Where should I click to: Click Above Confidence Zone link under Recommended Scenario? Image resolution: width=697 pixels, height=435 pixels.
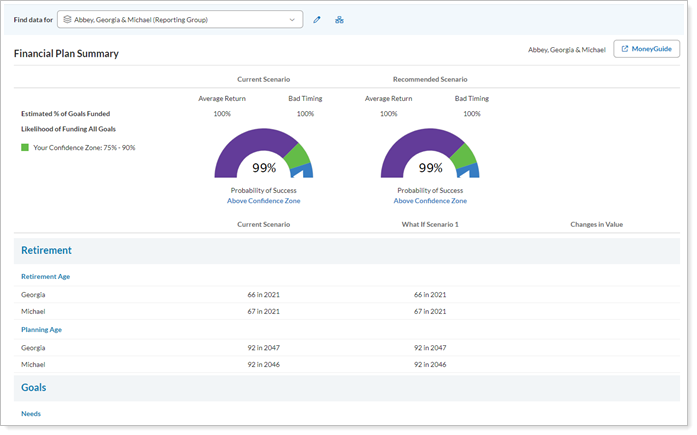(430, 201)
